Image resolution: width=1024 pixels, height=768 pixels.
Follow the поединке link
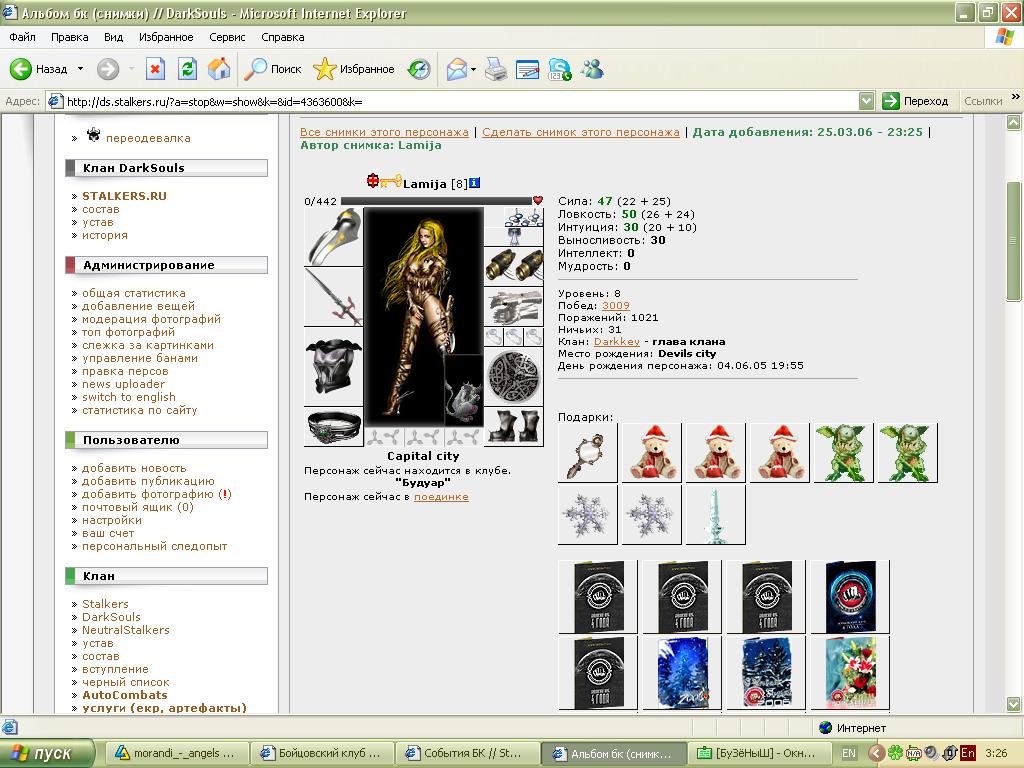pyautogui.click(x=441, y=497)
